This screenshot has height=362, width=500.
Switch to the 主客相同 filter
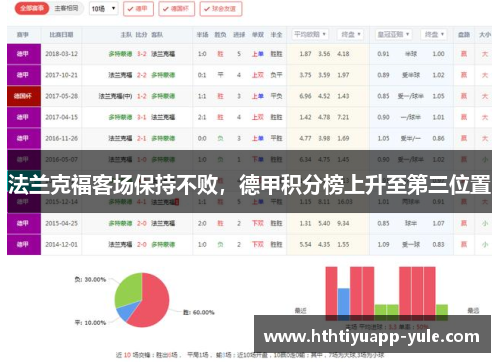point(66,8)
